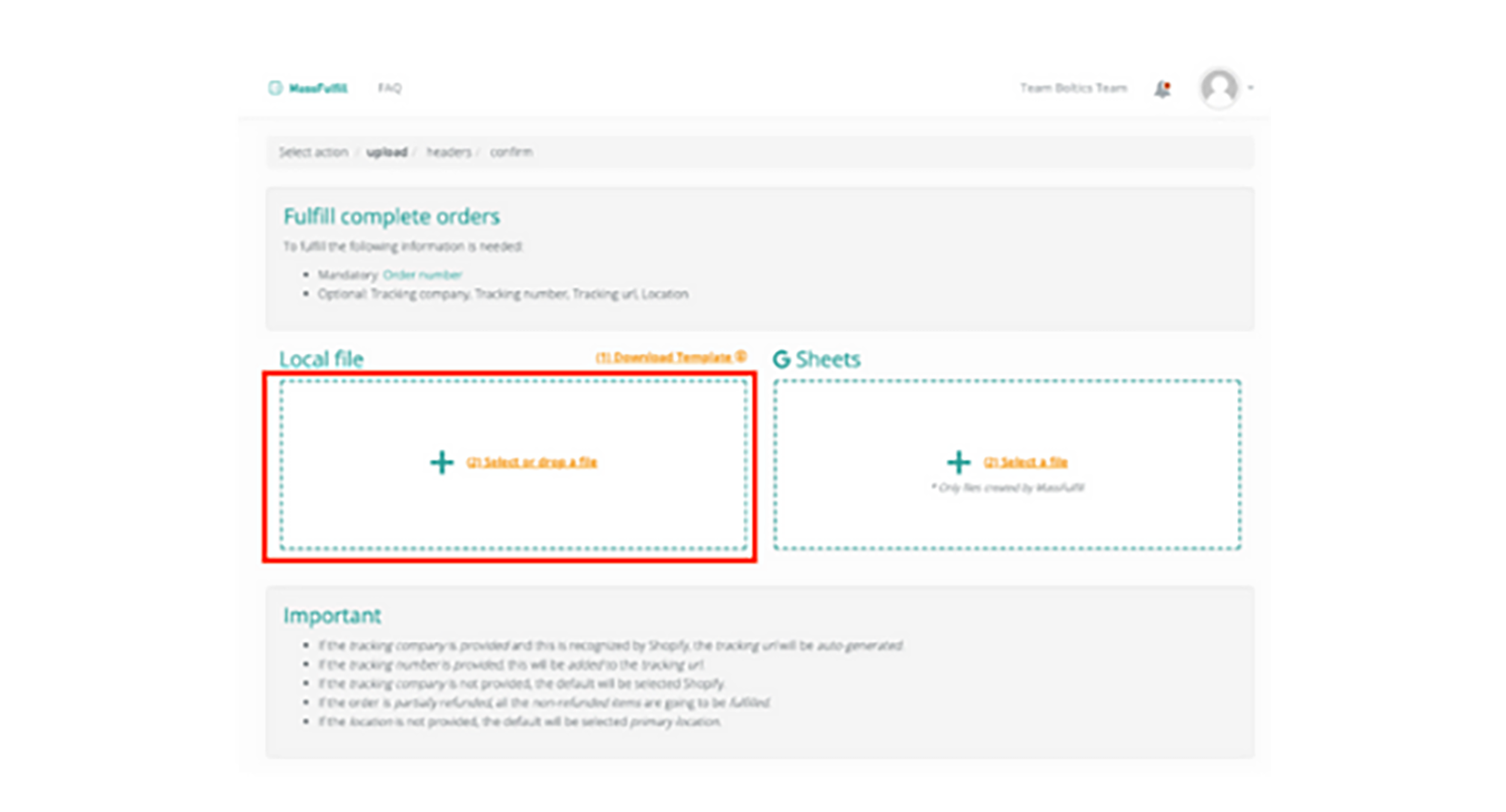Click the Download Template link
The height and width of the screenshot is (812, 1506).
[663, 357]
